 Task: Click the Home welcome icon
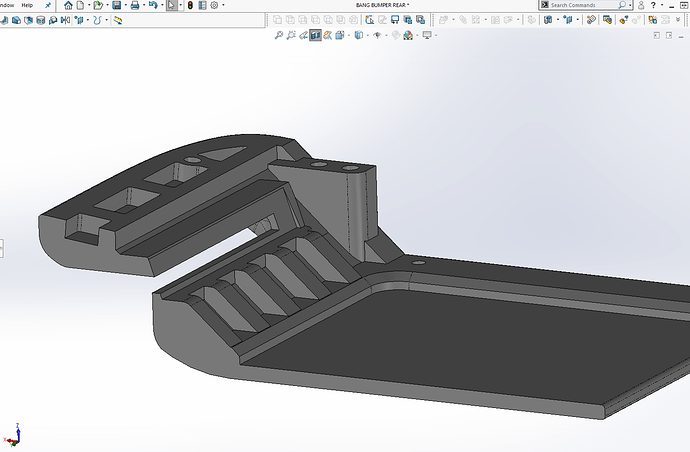68,5
